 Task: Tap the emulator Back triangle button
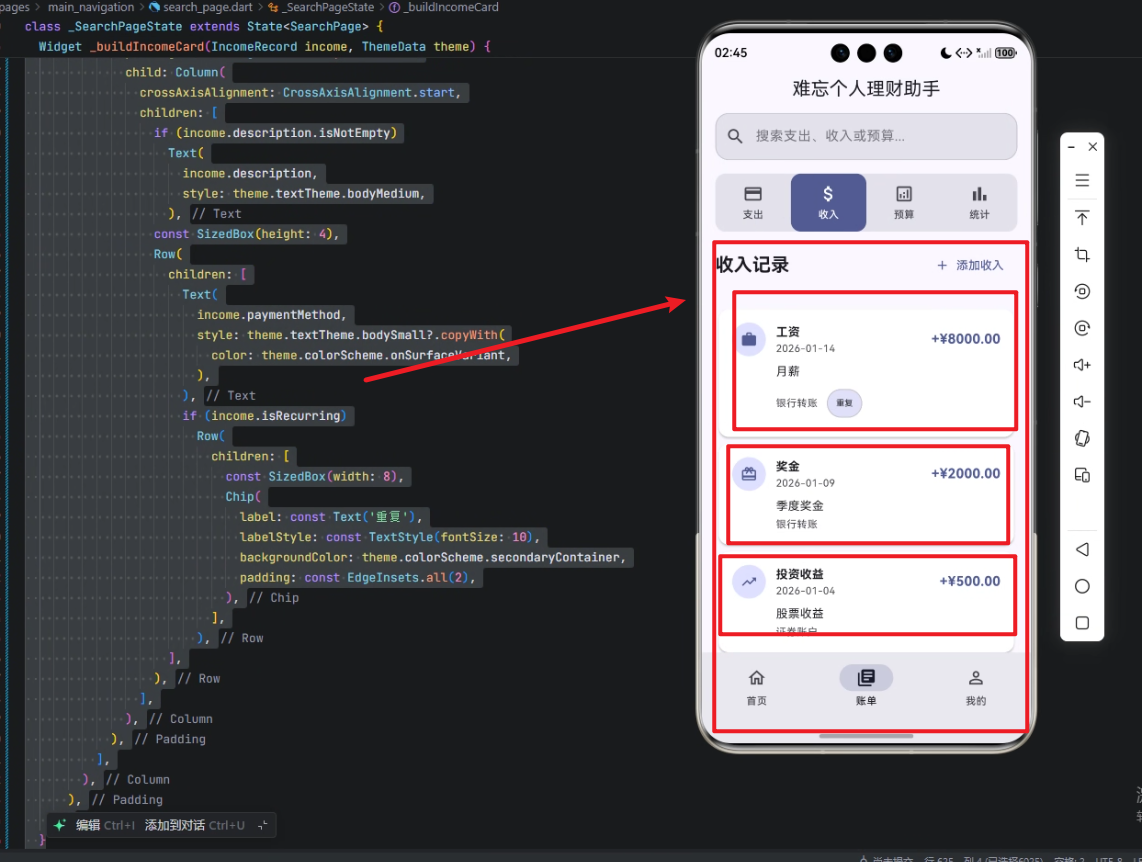tap(1082, 549)
